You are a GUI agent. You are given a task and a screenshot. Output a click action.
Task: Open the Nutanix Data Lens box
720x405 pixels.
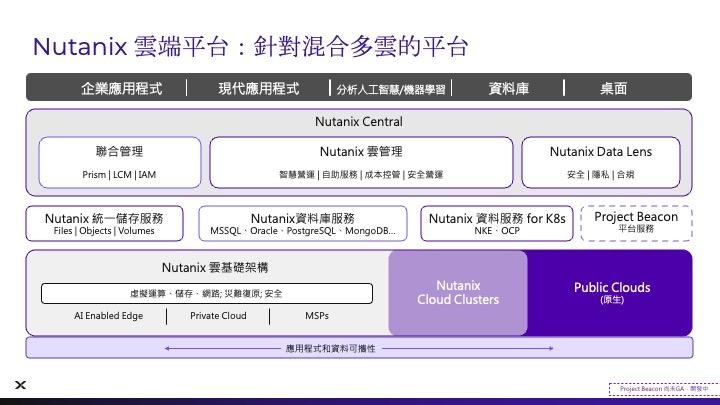[x=600, y=162]
